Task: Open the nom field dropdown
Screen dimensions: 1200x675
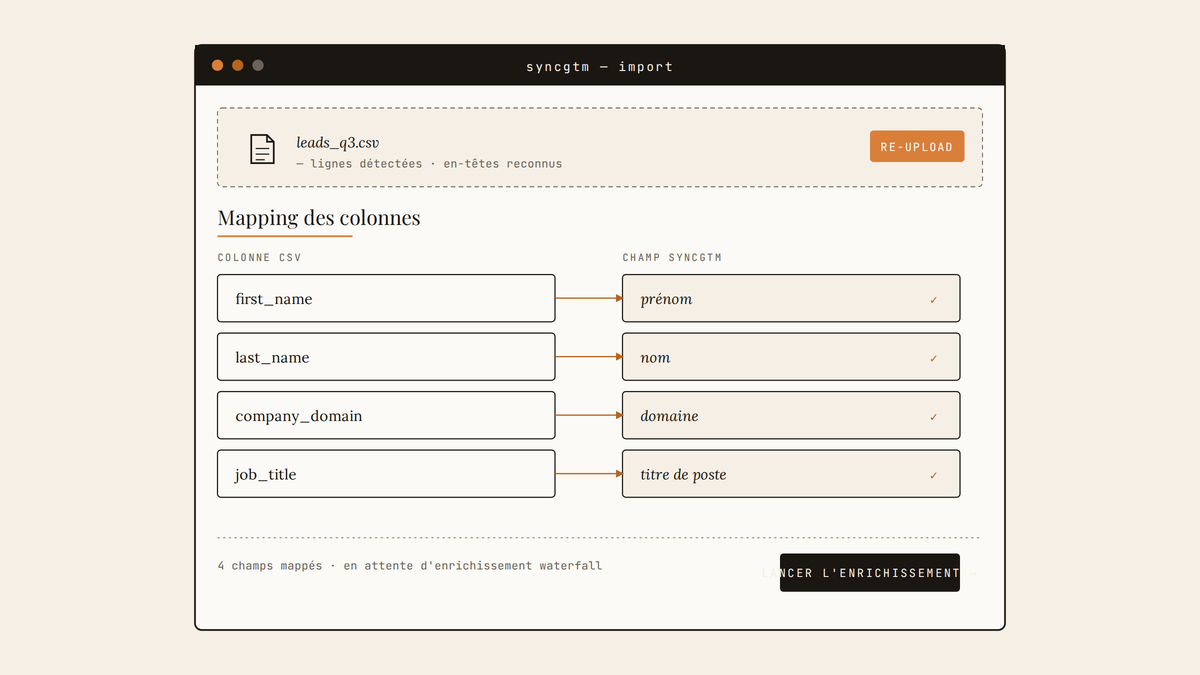Action: tap(791, 357)
